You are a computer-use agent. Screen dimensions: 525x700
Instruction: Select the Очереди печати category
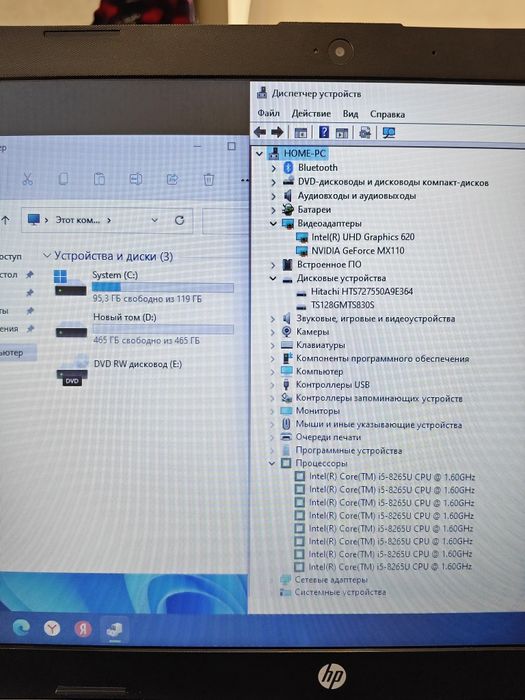pyautogui.click(x=328, y=437)
